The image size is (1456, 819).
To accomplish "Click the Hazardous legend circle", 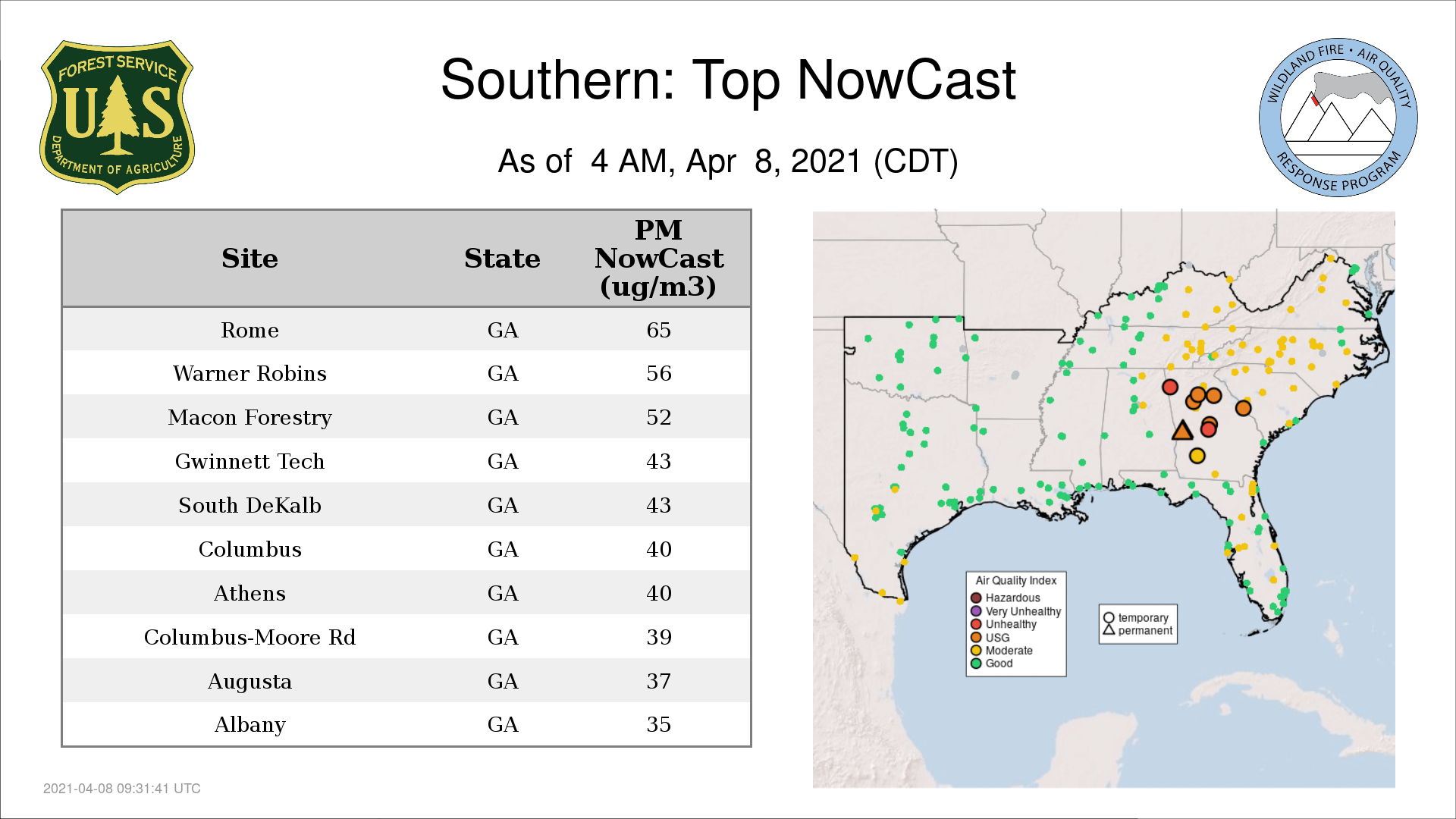I will (976, 598).
